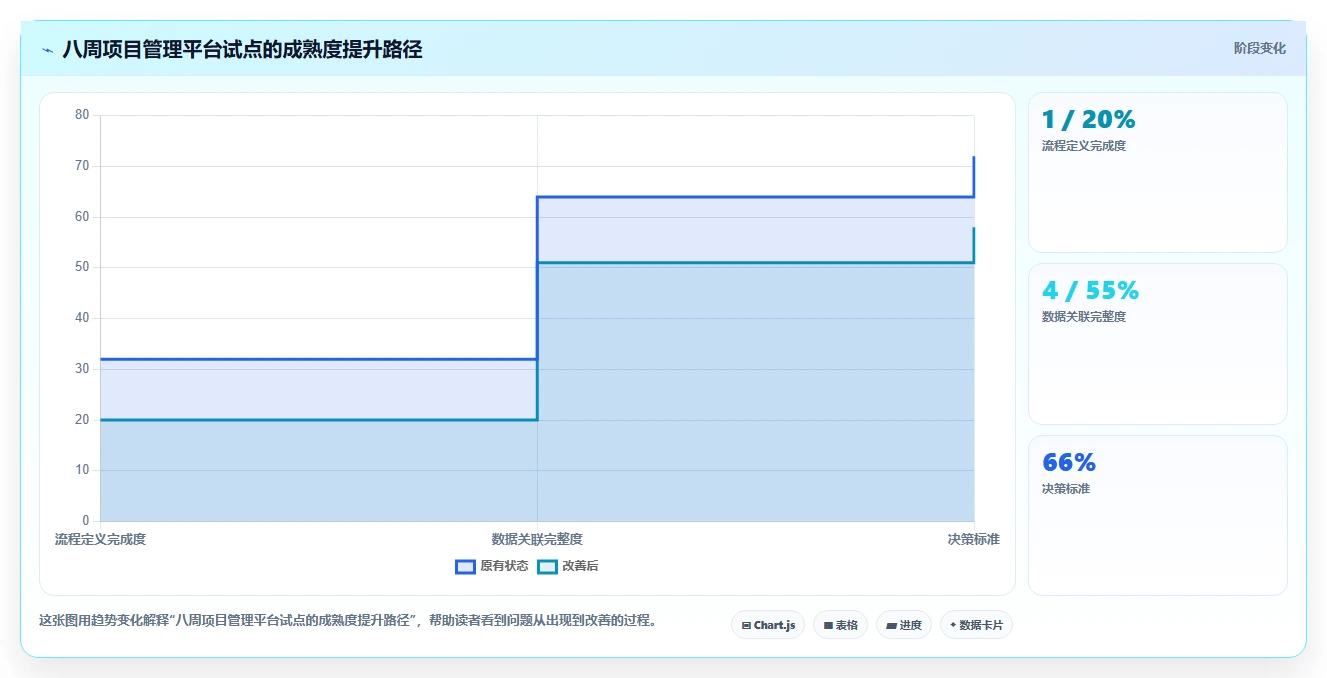The width and height of the screenshot is (1327, 678).
Task: Click the 阶段变化 label in header
Action: pyautogui.click(x=1259, y=48)
